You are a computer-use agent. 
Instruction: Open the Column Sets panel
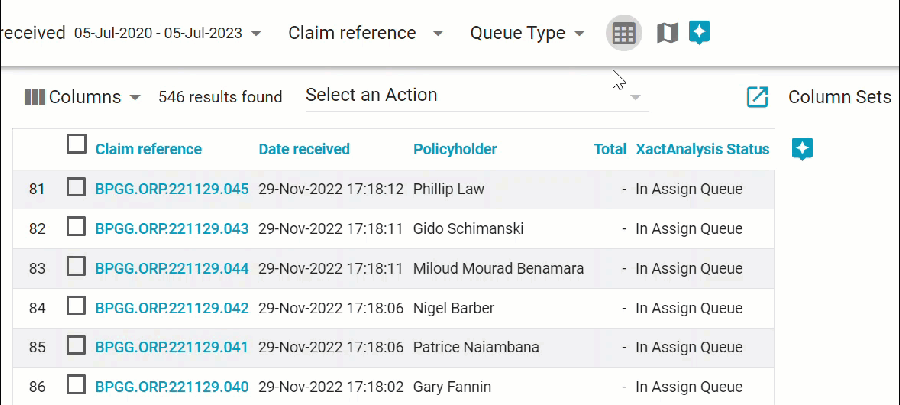point(839,97)
